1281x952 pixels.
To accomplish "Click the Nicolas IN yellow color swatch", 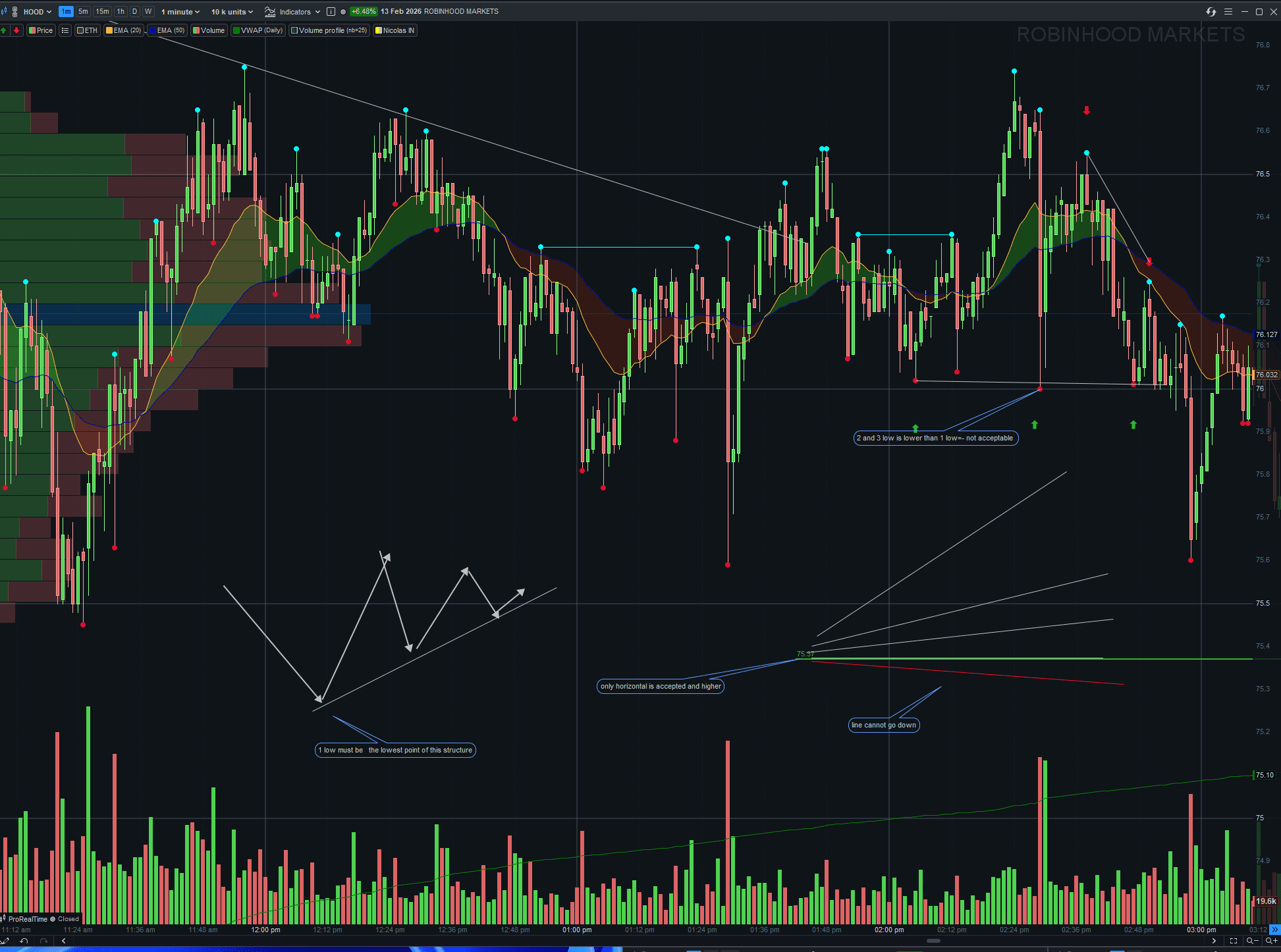I will click(x=379, y=30).
